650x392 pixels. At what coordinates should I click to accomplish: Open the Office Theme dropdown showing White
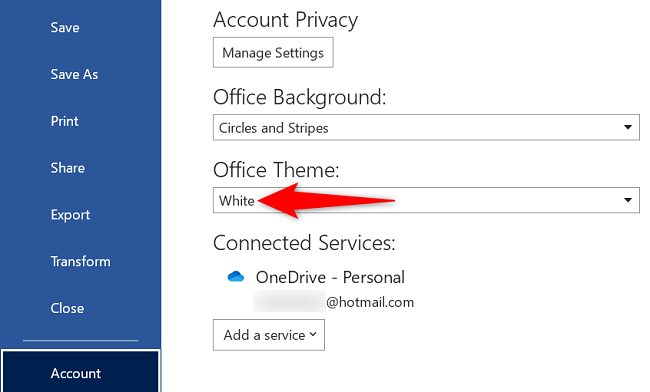(426, 200)
